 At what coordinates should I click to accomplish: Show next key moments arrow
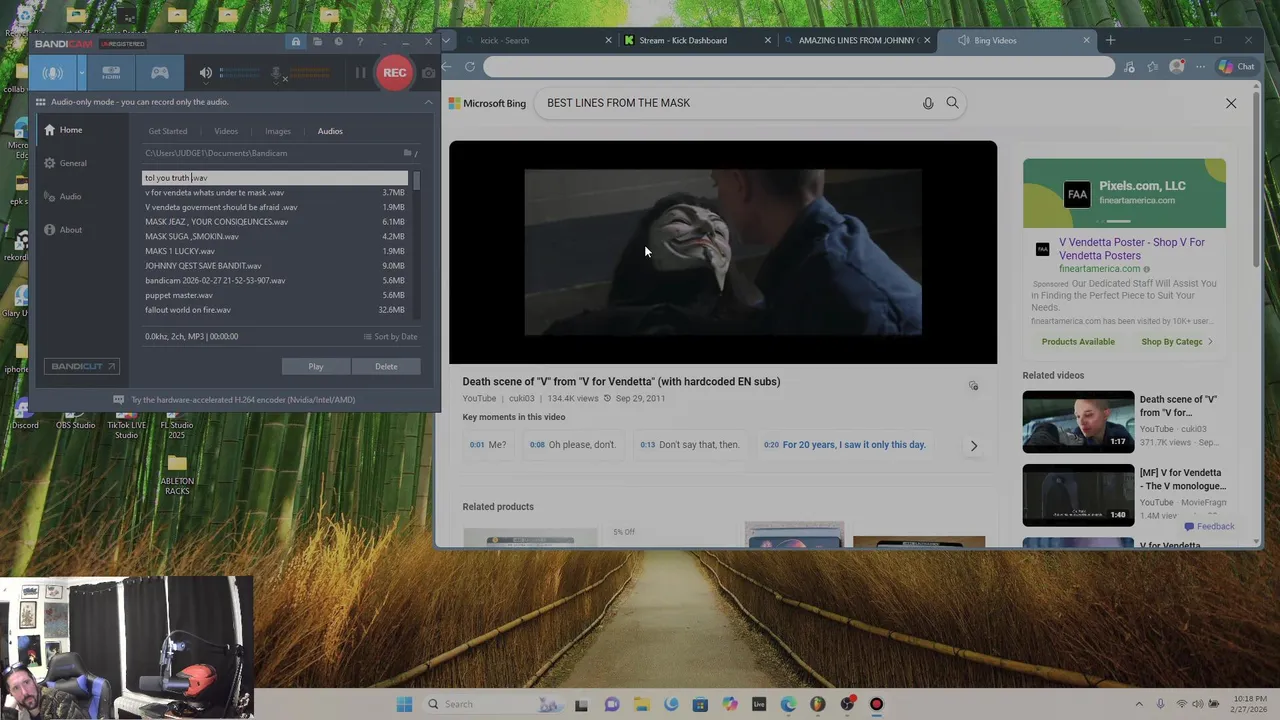pos(973,445)
